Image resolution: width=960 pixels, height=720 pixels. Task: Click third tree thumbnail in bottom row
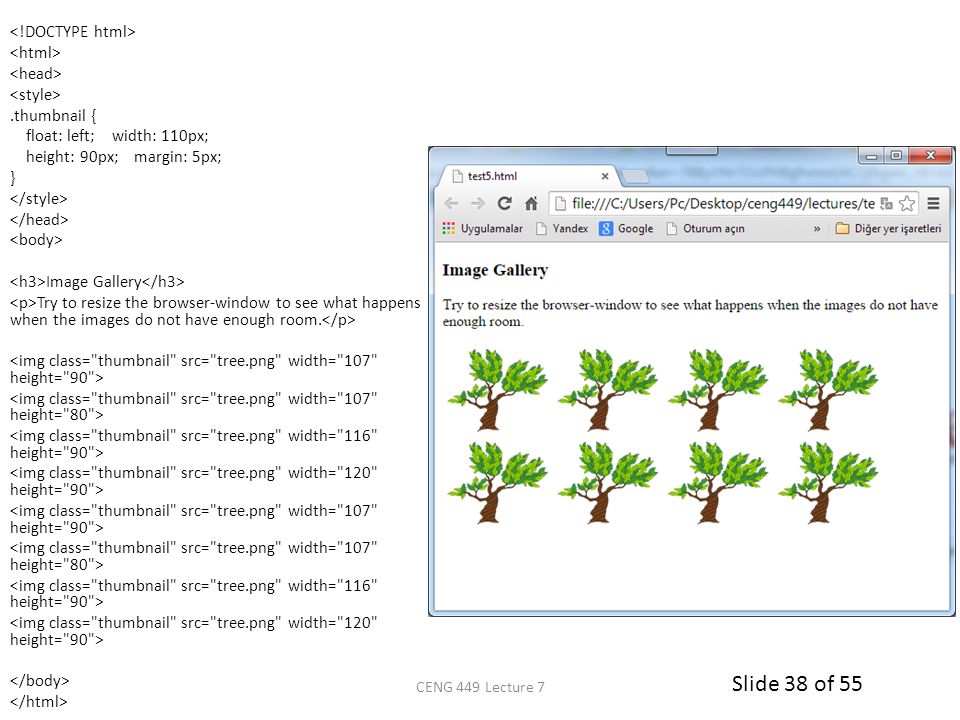718,482
